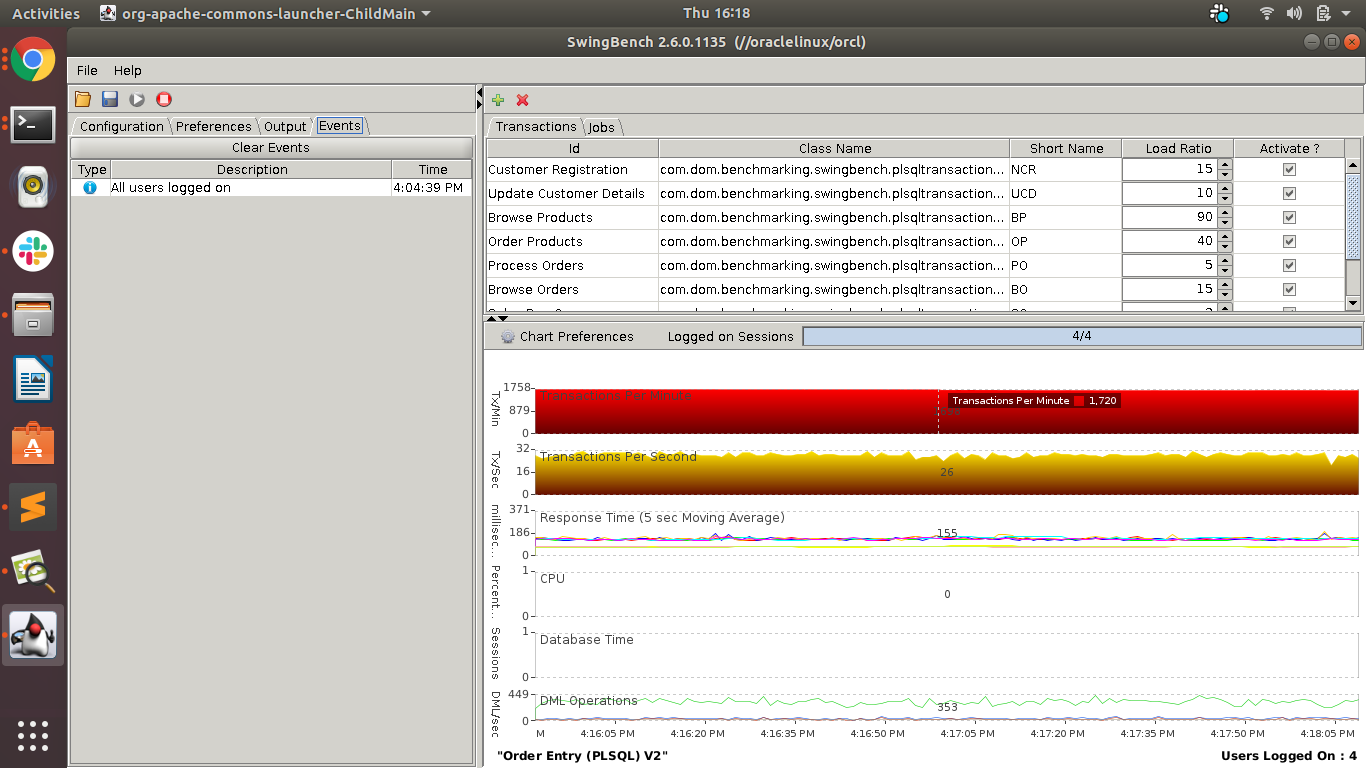The height and width of the screenshot is (768, 1366).
Task: Open the battery status indicator
Action: [1324, 13]
